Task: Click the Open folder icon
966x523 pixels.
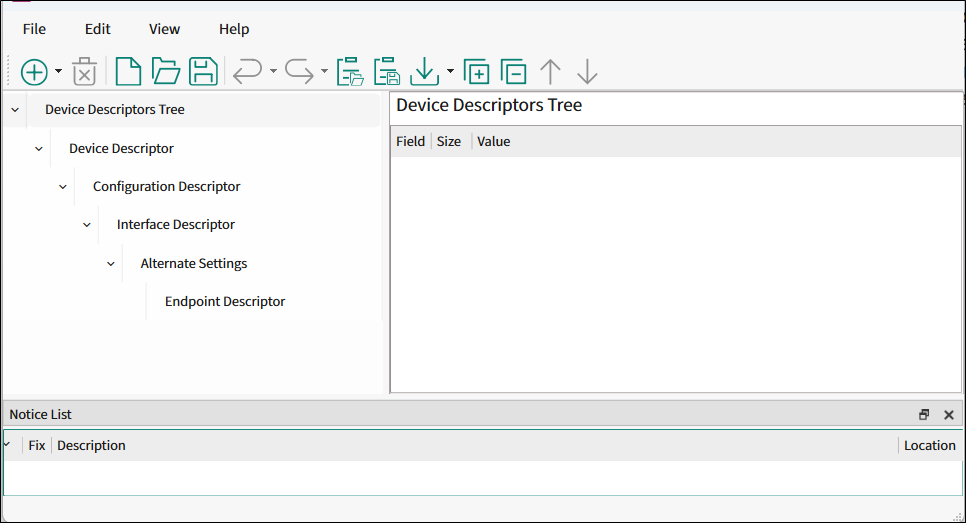Action: tap(166, 71)
